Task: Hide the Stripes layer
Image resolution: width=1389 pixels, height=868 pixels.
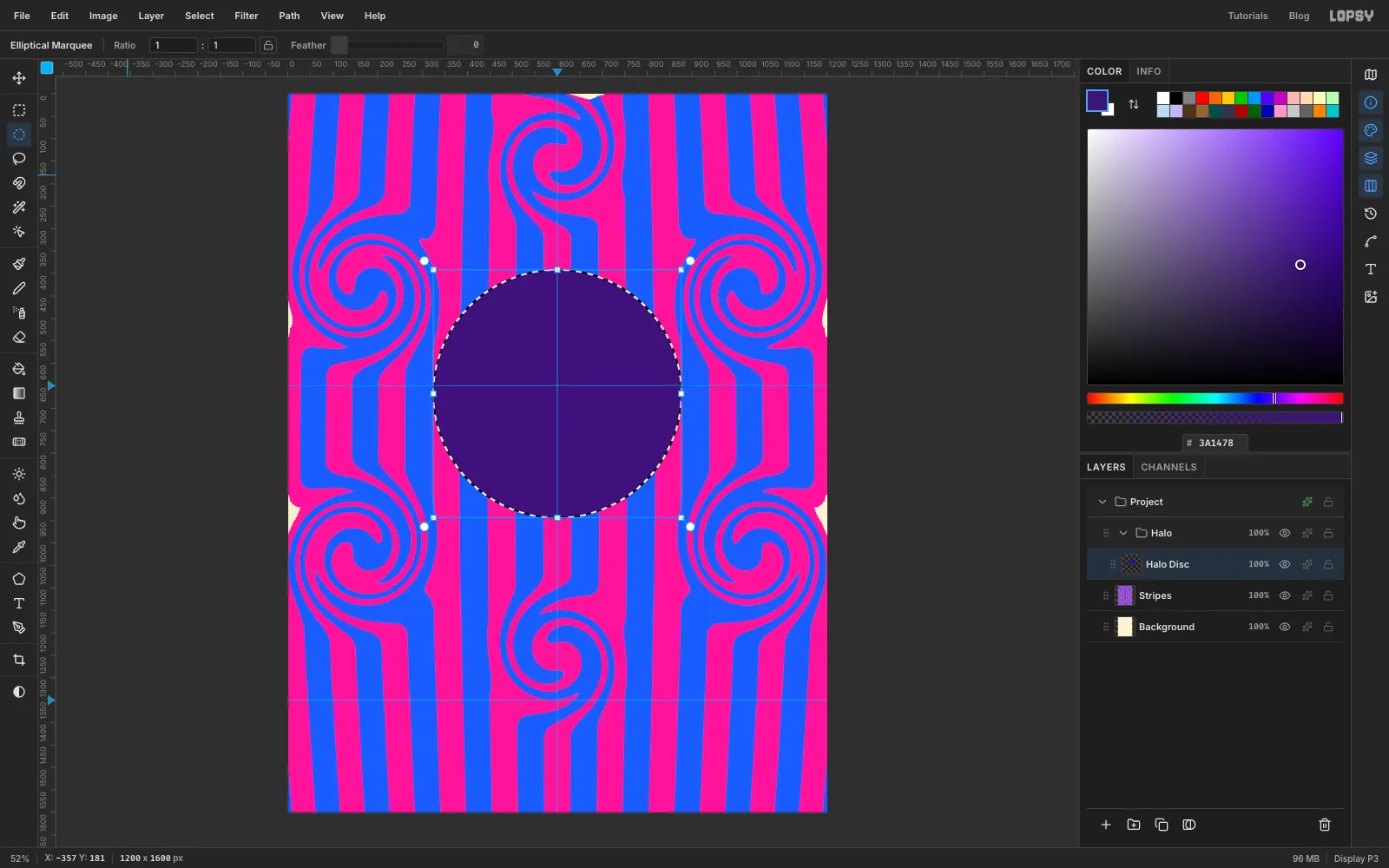Action: pos(1285,595)
